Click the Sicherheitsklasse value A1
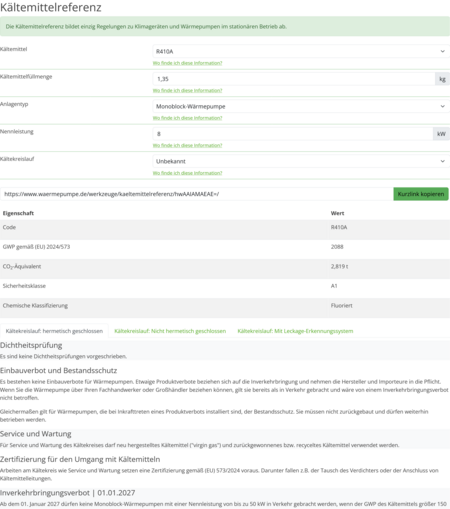450x509 pixels. click(x=334, y=286)
